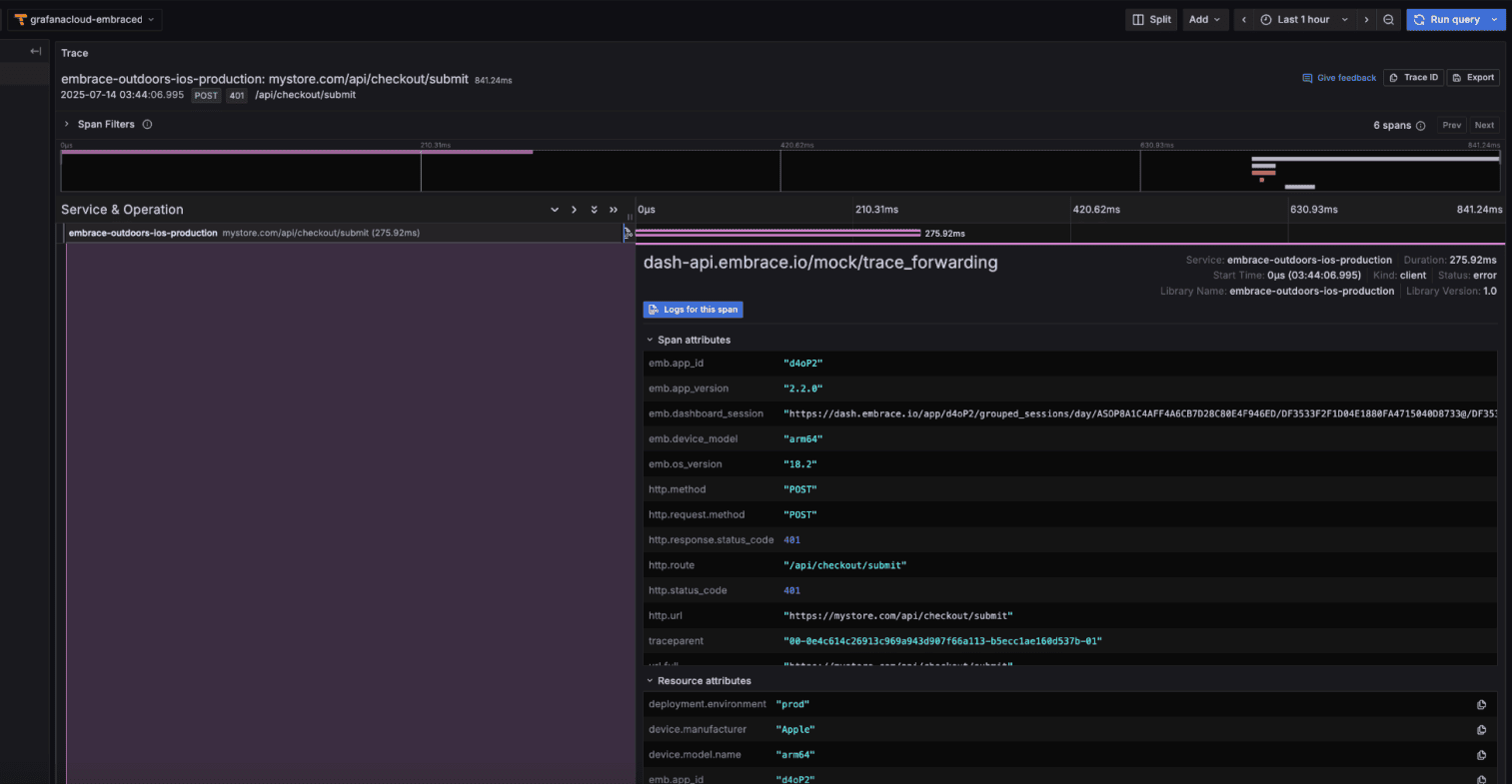This screenshot has width=1512, height=784.
Task: Collapse one level with single right chevron
Action: [x=574, y=210]
